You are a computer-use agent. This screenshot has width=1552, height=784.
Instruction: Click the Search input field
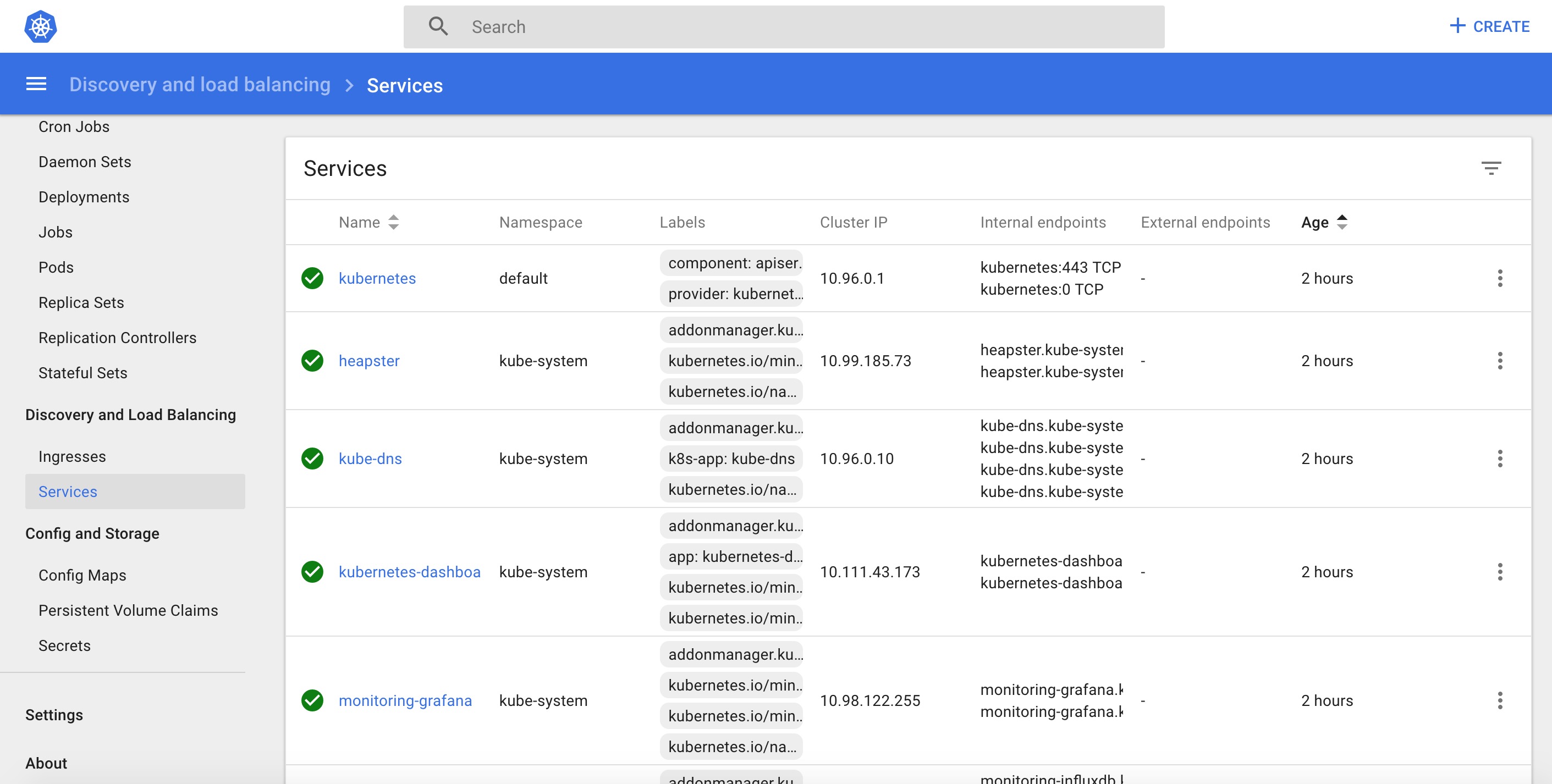(784, 26)
